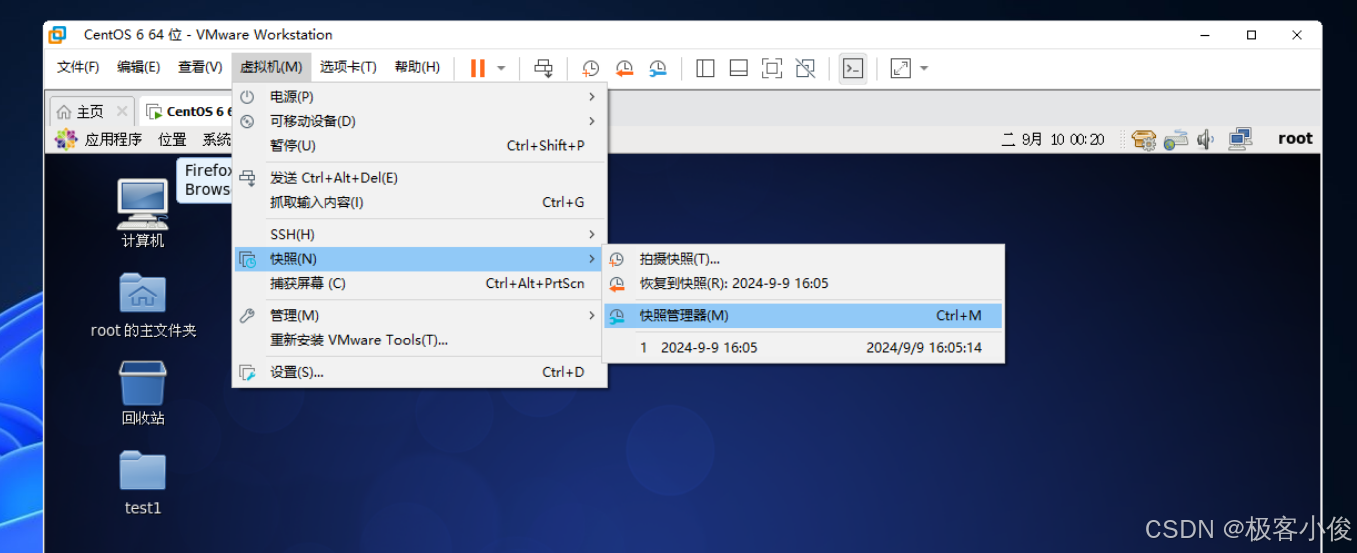
Task: Toggle the thumbnail bar toolbar icon
Action: (x=739, y=68)
